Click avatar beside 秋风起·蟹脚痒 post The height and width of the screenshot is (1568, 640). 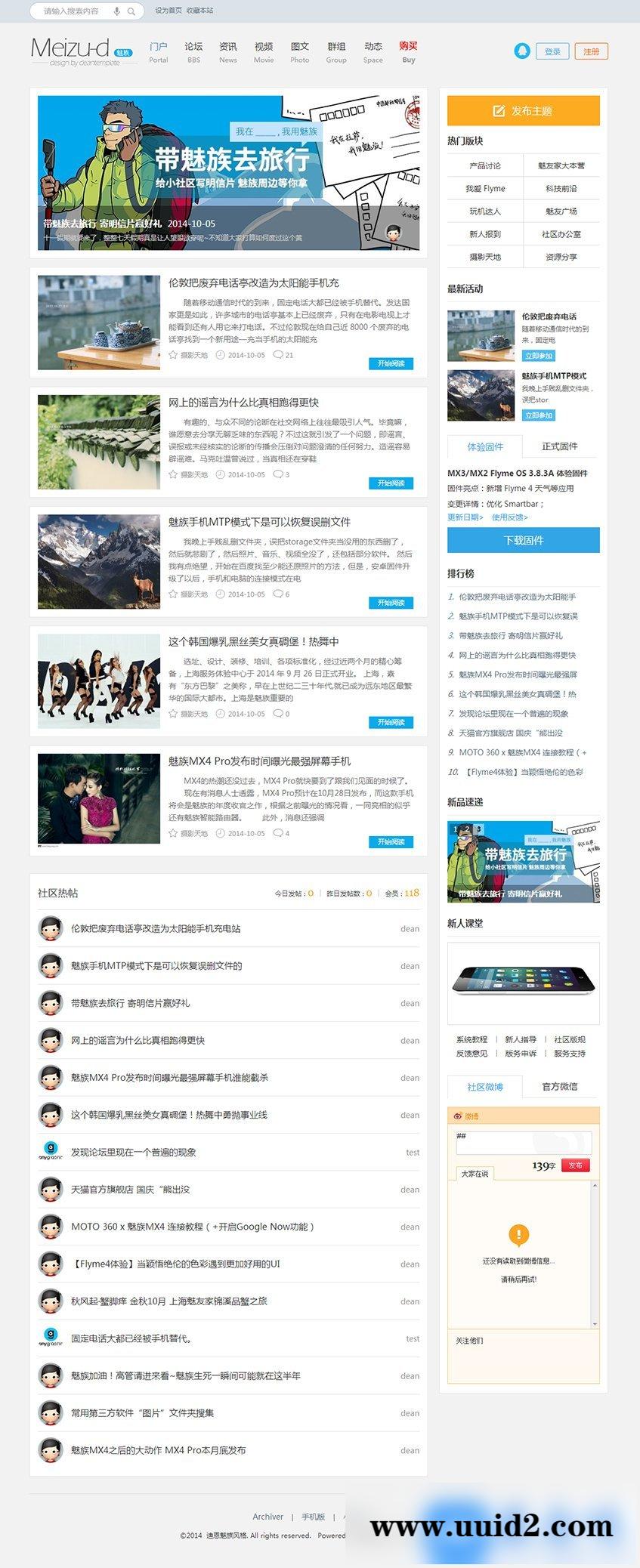[x=50, y=1301]
